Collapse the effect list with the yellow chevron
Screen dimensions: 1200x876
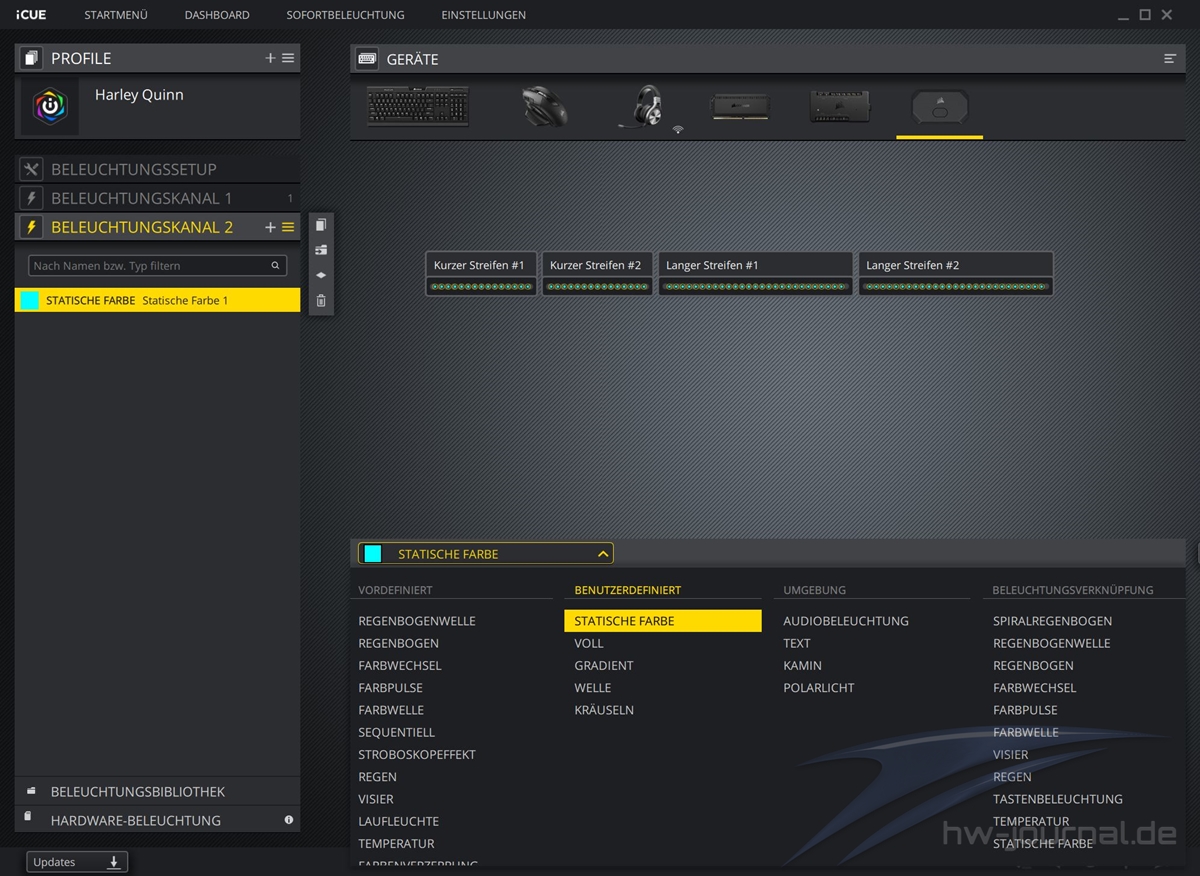click(x=602, y=554)
